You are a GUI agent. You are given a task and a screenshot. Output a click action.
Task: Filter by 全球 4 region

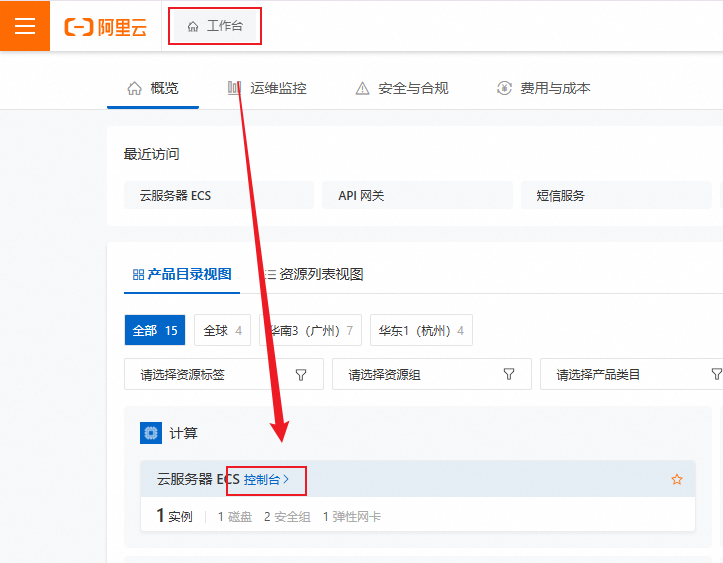(223, 330)
